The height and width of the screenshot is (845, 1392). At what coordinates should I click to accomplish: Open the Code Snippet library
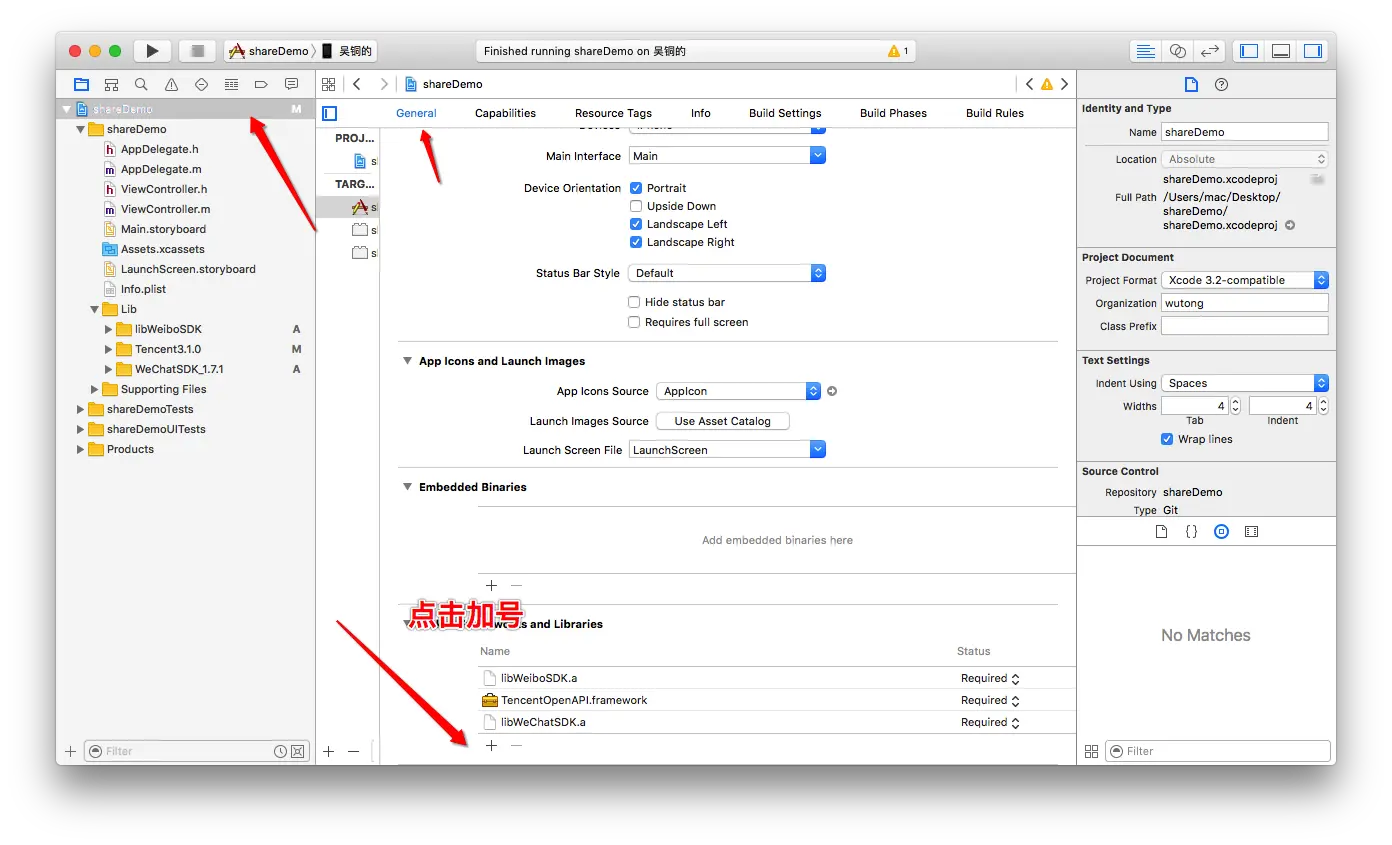point(1191,532)
